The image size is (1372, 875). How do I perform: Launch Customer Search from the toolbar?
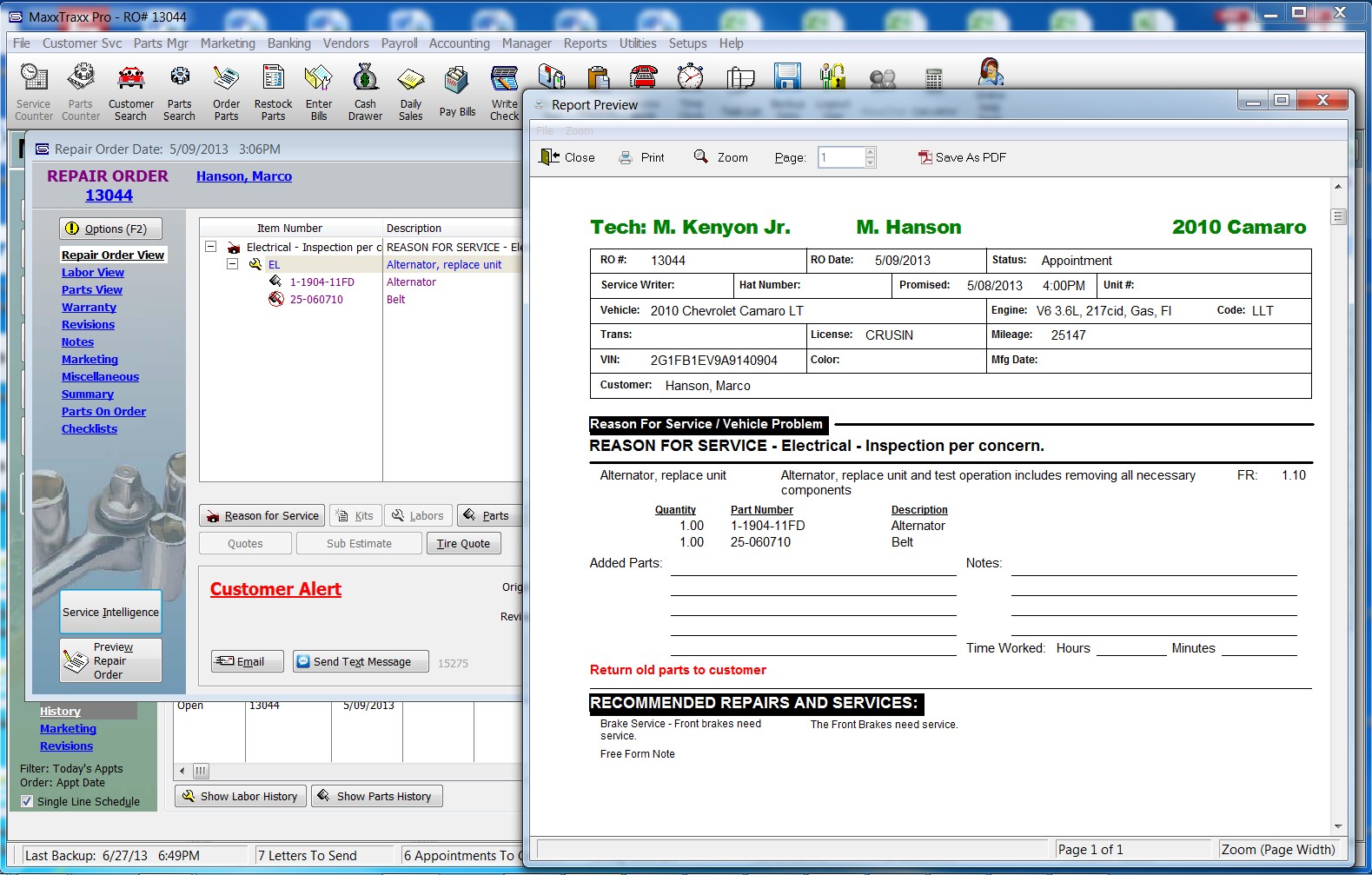[131, 92]
